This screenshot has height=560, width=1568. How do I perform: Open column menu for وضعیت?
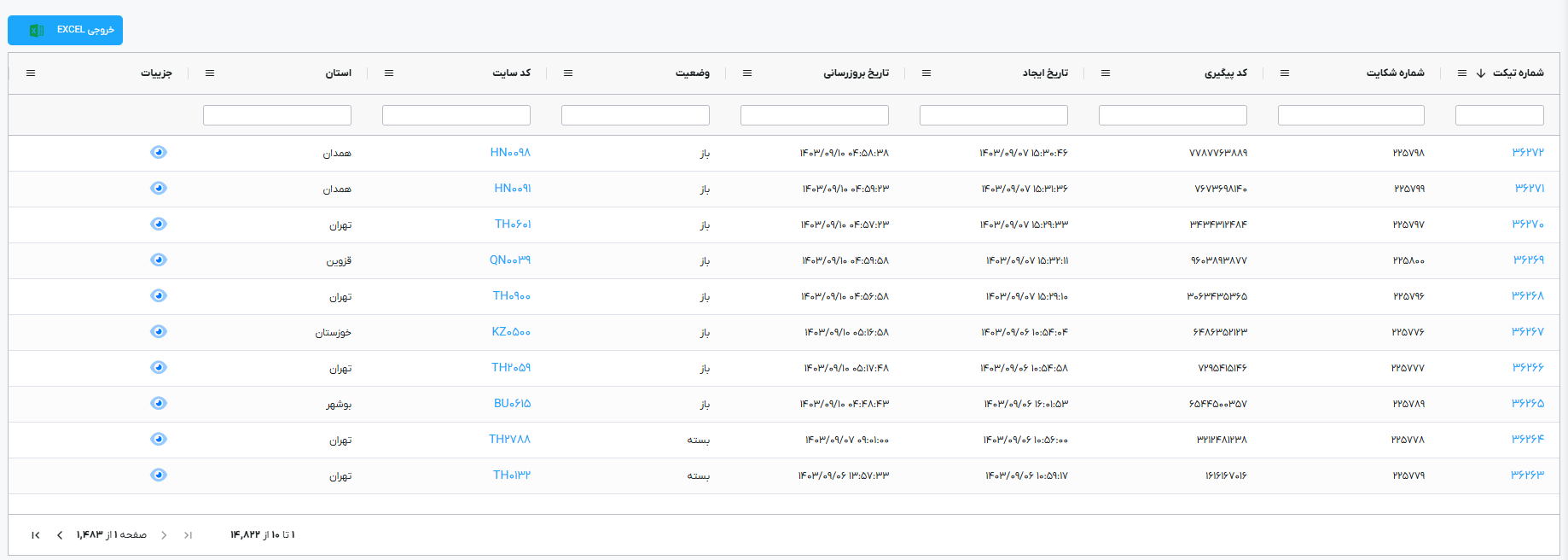click(568, 73)
